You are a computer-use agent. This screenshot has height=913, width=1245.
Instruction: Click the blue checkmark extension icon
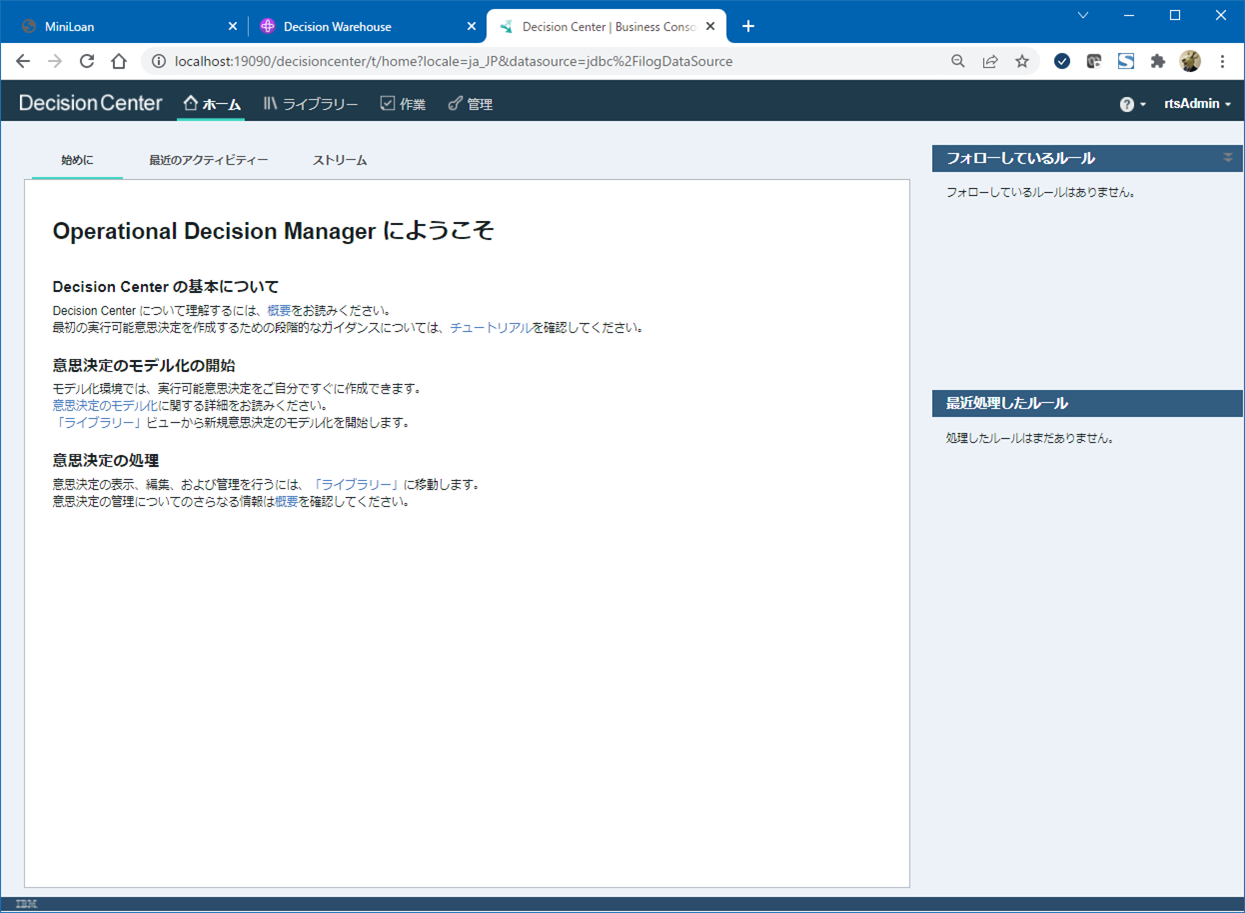coord(1062,61)
